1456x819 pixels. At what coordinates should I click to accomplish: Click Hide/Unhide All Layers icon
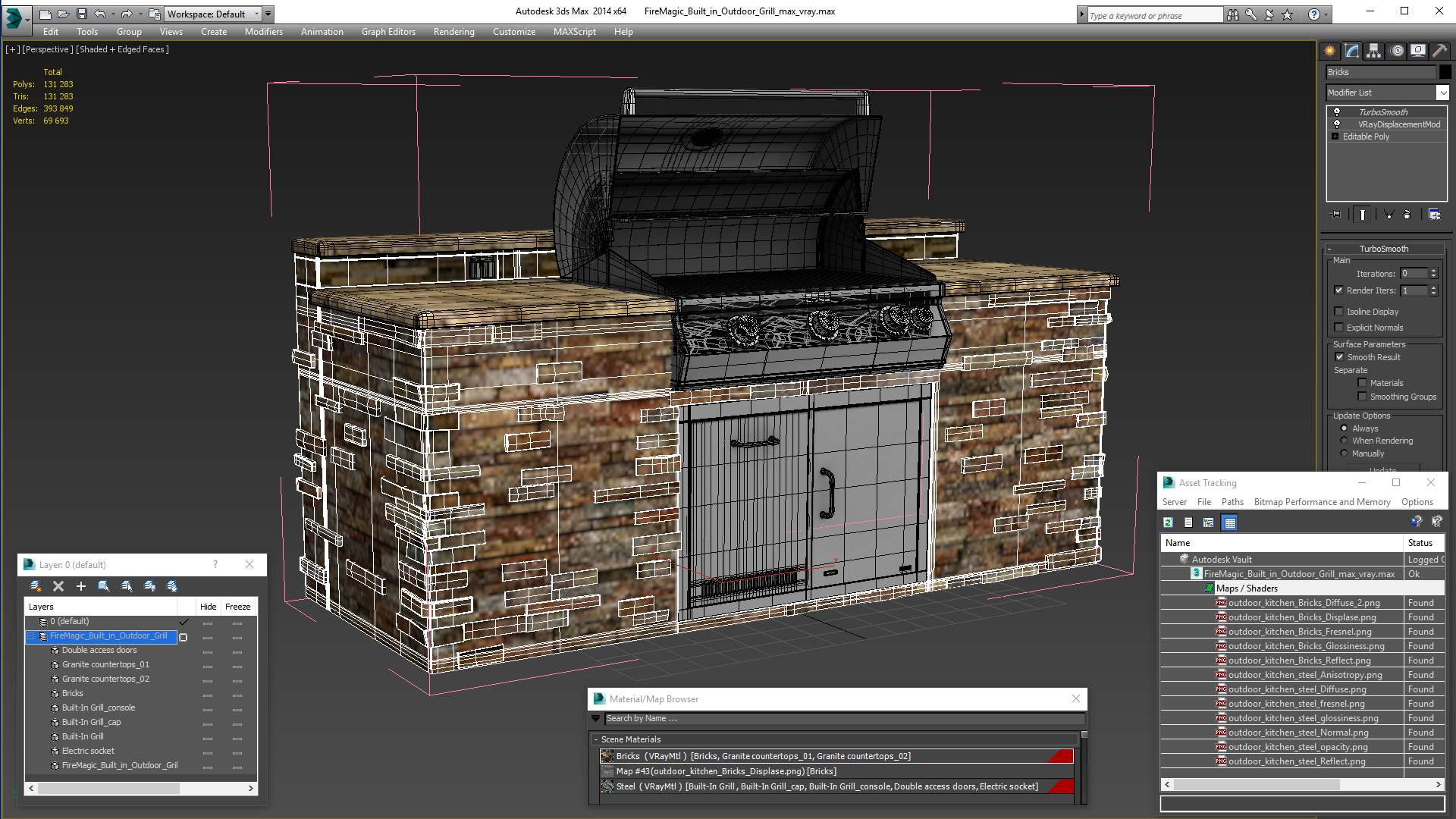click(149, 586)
